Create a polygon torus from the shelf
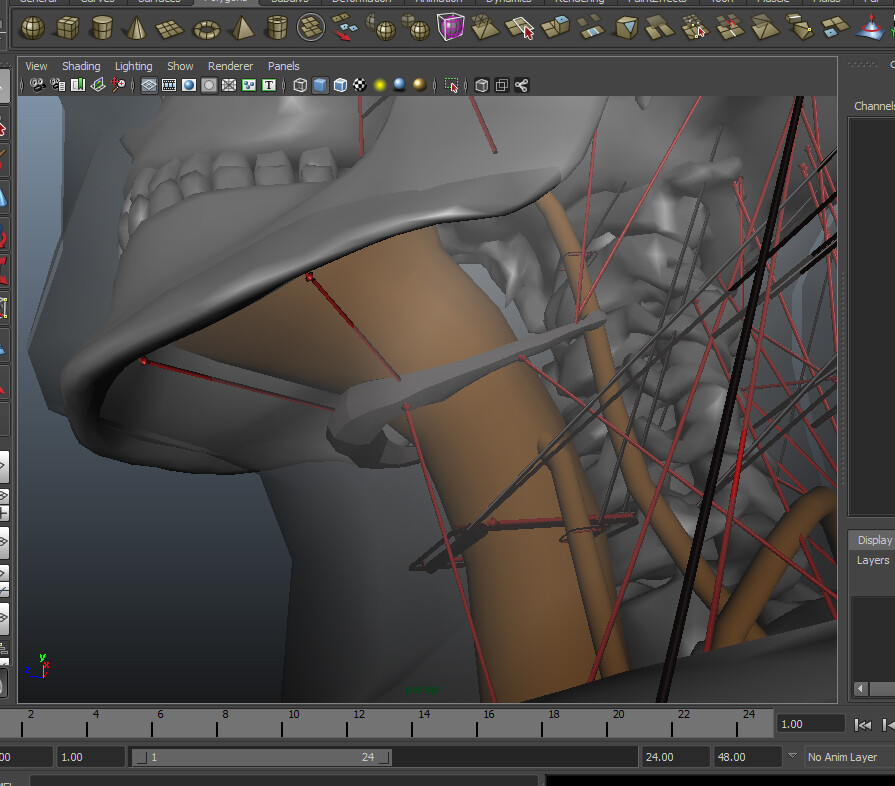The height and width of the screenshot is (786, 895). coord(207,28)
